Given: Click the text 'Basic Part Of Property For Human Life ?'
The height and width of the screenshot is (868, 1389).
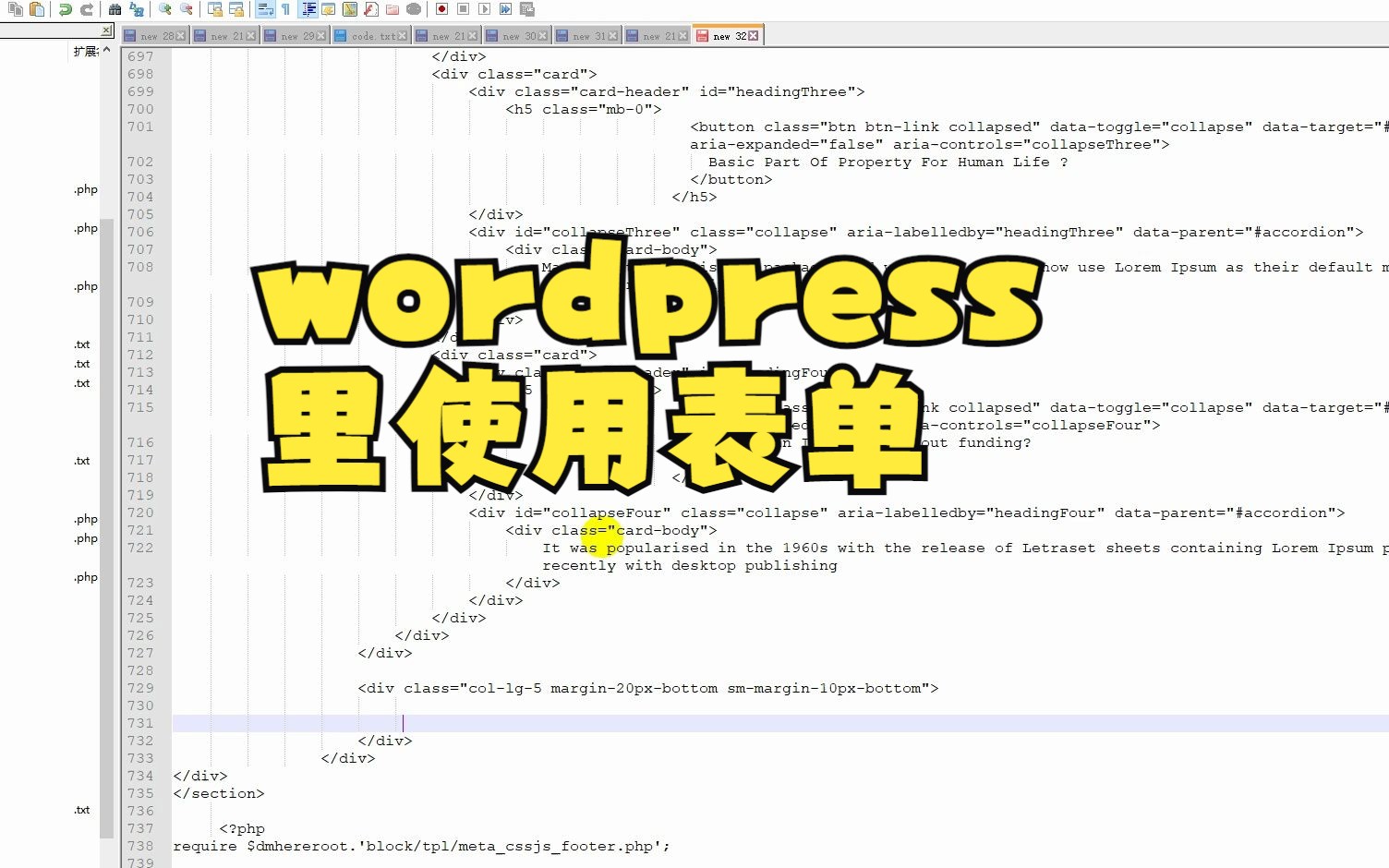Looking at the screenshot, I should click(888, 162).
